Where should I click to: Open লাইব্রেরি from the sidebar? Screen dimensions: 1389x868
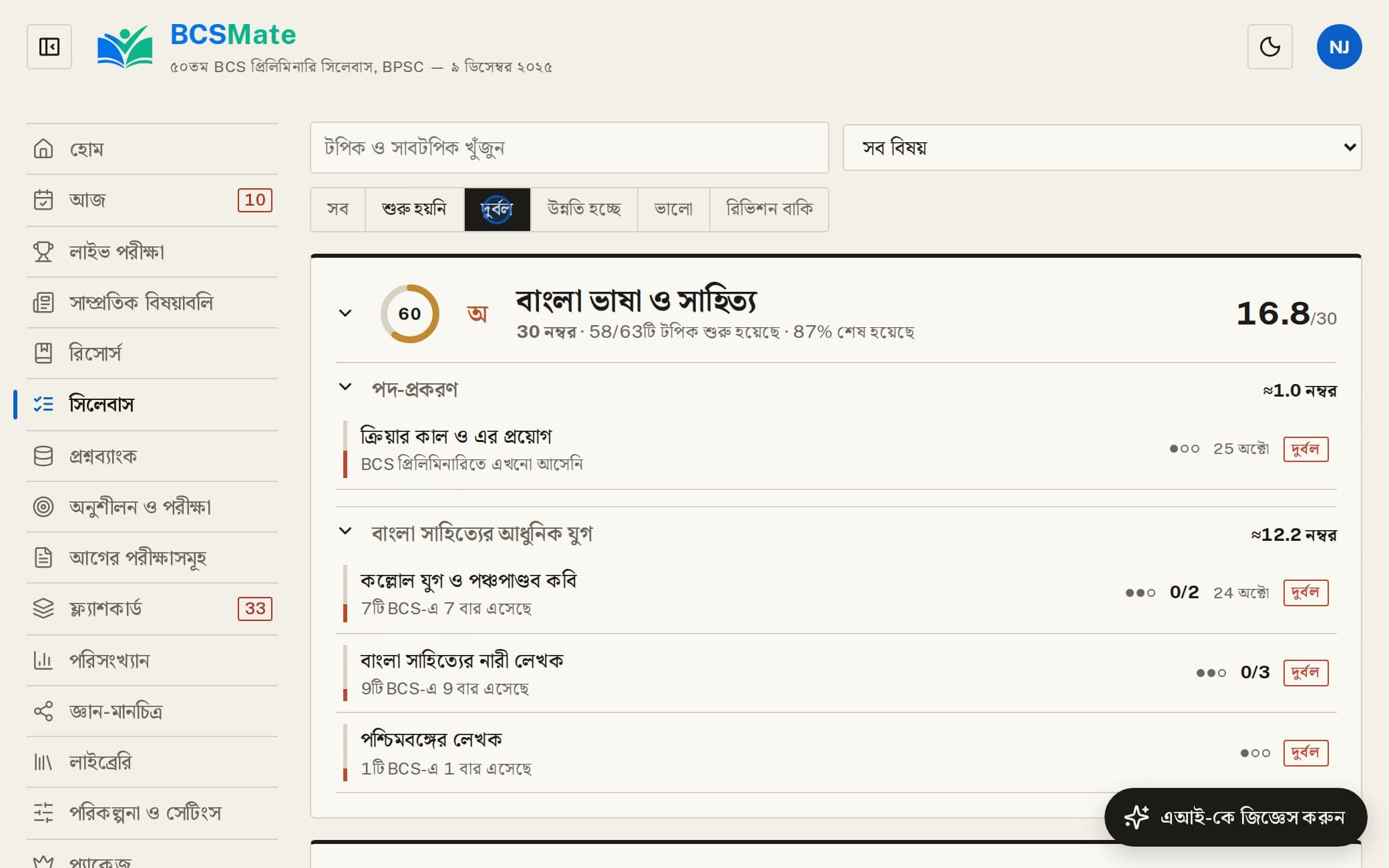tap(152, 762)
